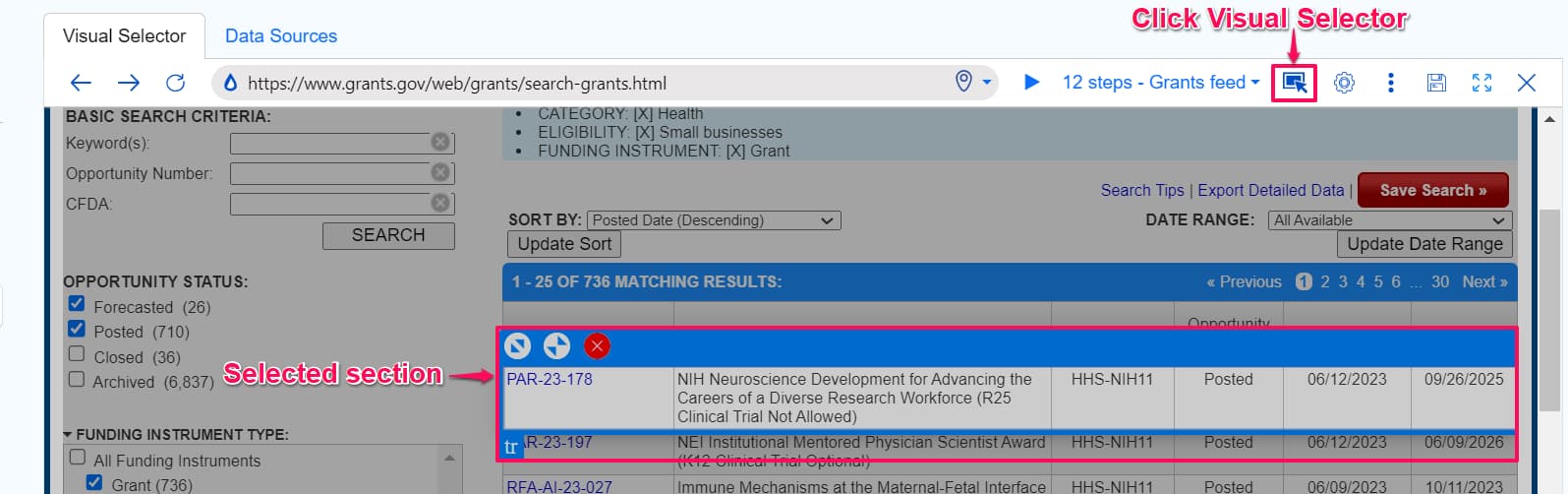Check the Archived status checkbox
Image resolution: width=1568 pixels, height=494 pixels.
77,379
